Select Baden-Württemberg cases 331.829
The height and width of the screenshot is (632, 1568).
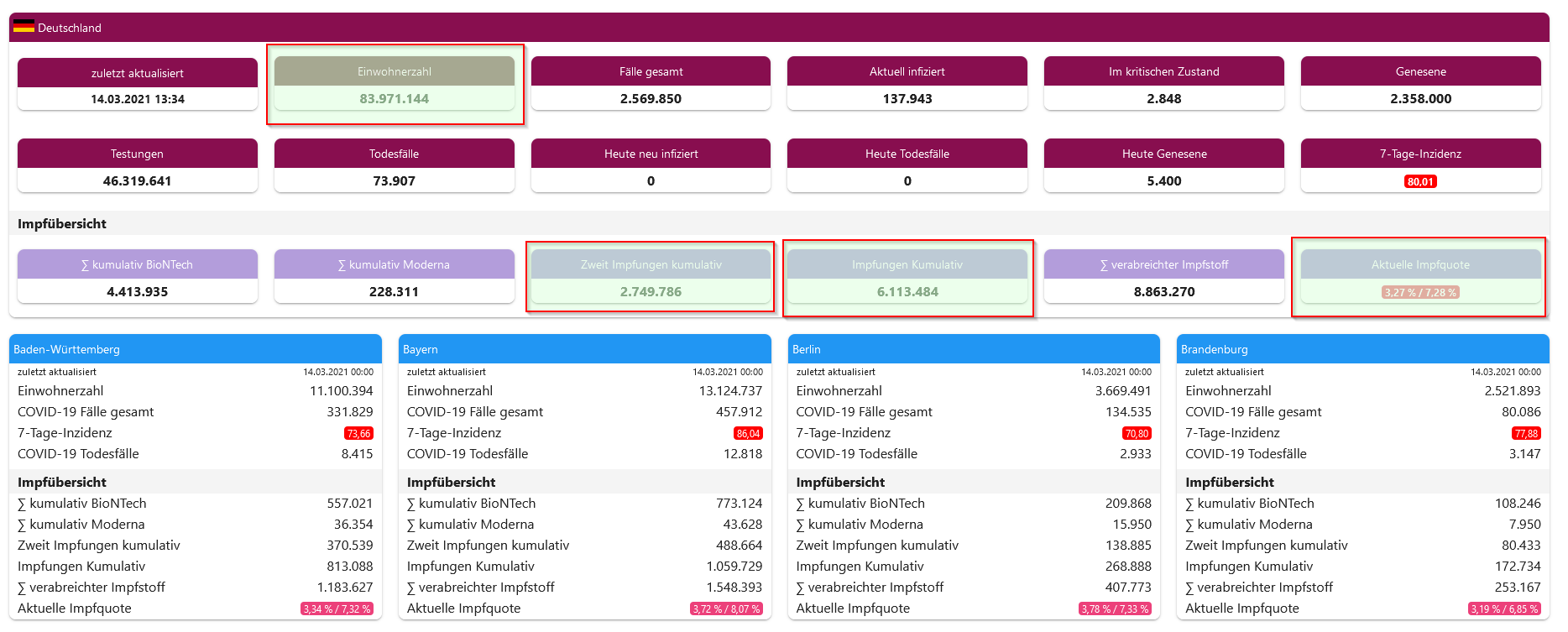(350, 412)
